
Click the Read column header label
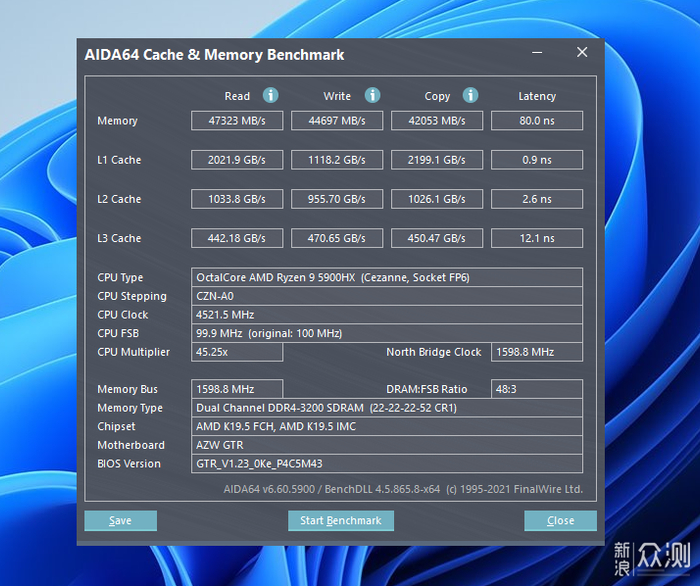pyautogui.click(x=237, y=96)
